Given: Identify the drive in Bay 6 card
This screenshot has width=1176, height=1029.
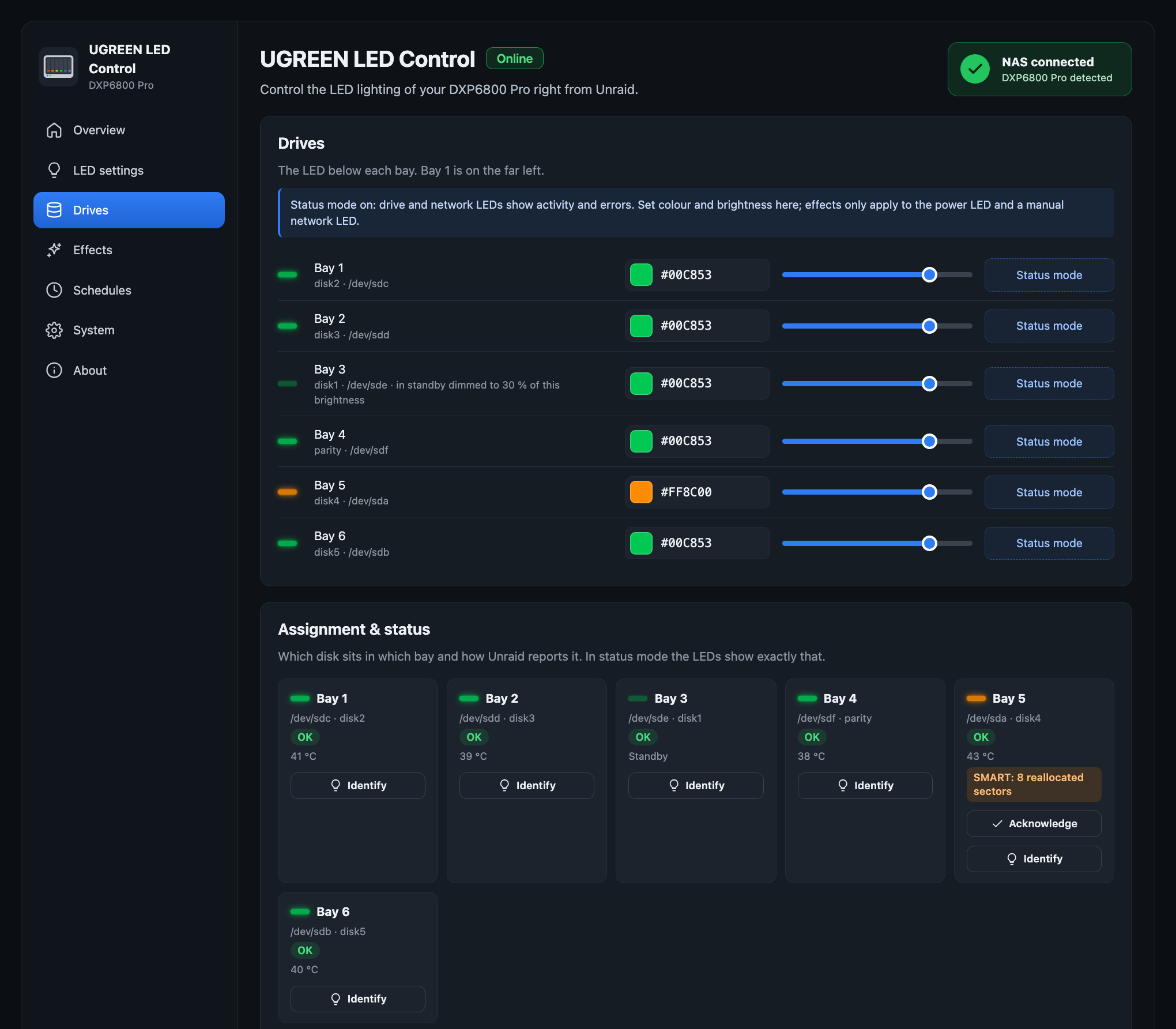Looking at the screenshot, I should pyautogui.click(x=358, y=999).
